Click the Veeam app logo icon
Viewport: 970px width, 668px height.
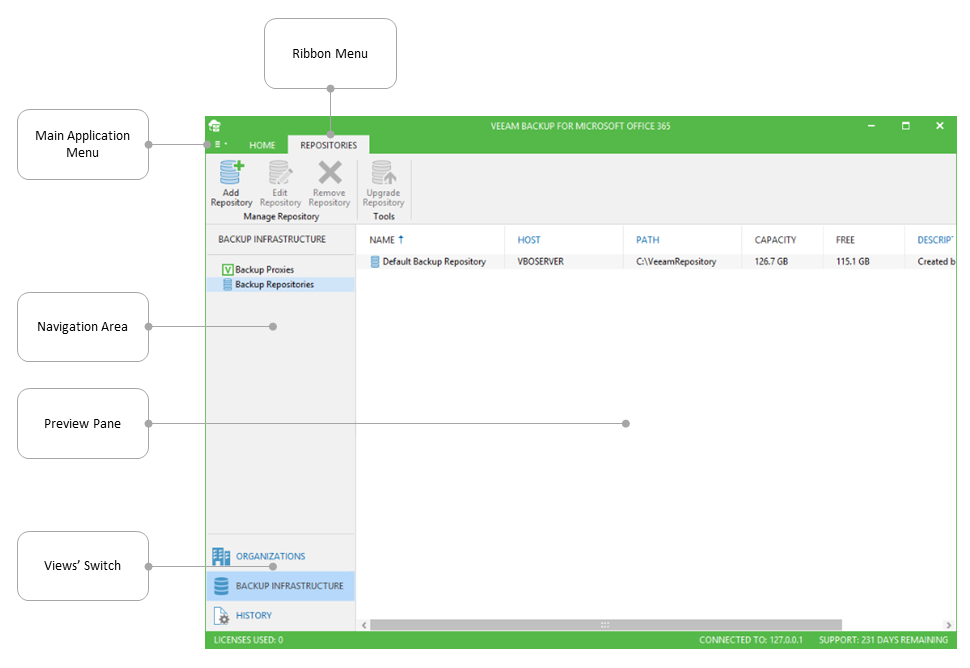click(215, 126)
